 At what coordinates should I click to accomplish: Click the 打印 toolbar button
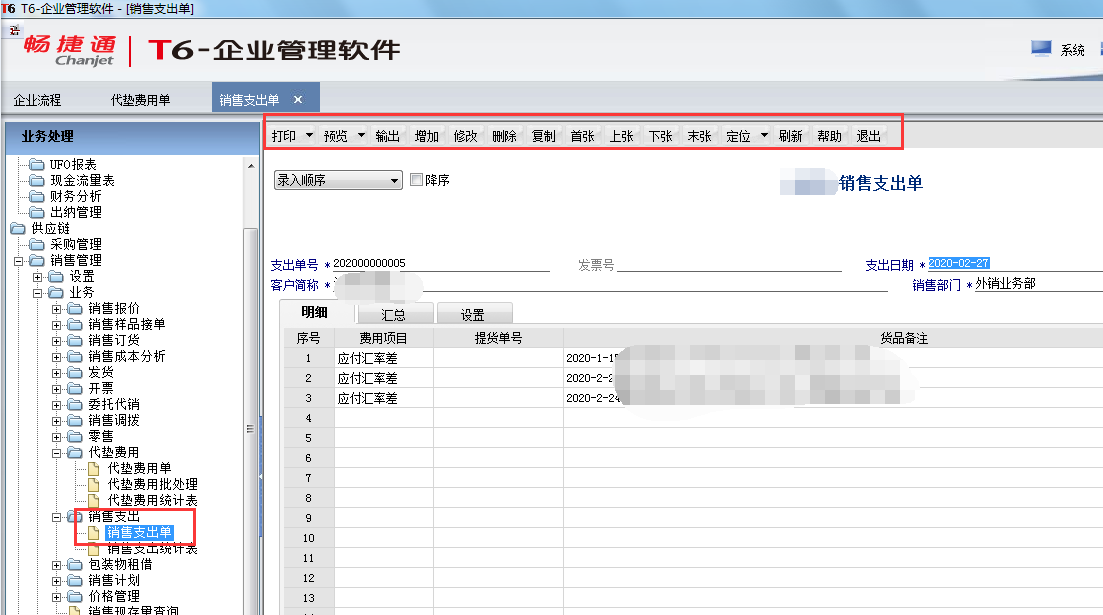284,136
